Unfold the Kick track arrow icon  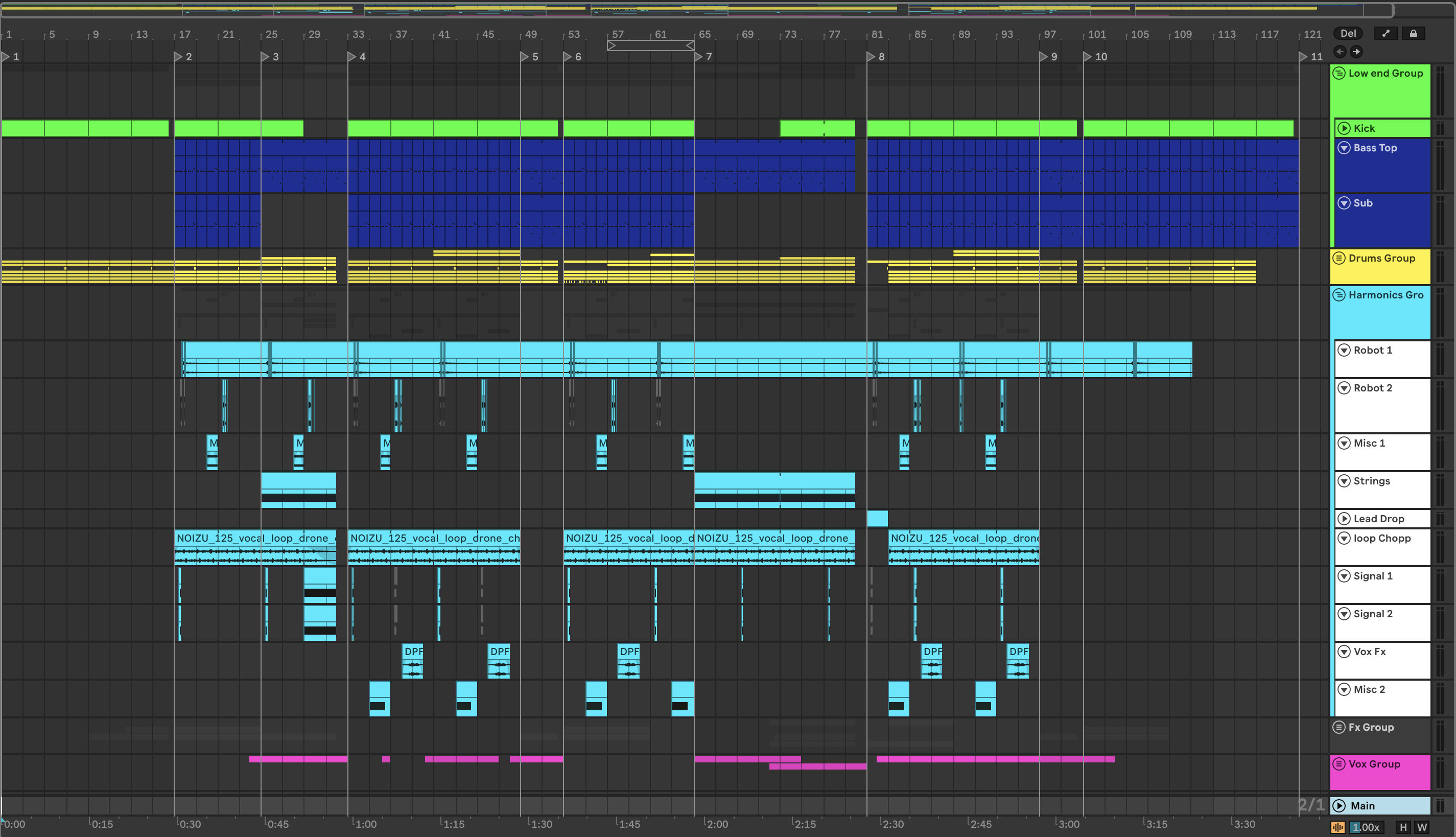tap(1344, 128)
